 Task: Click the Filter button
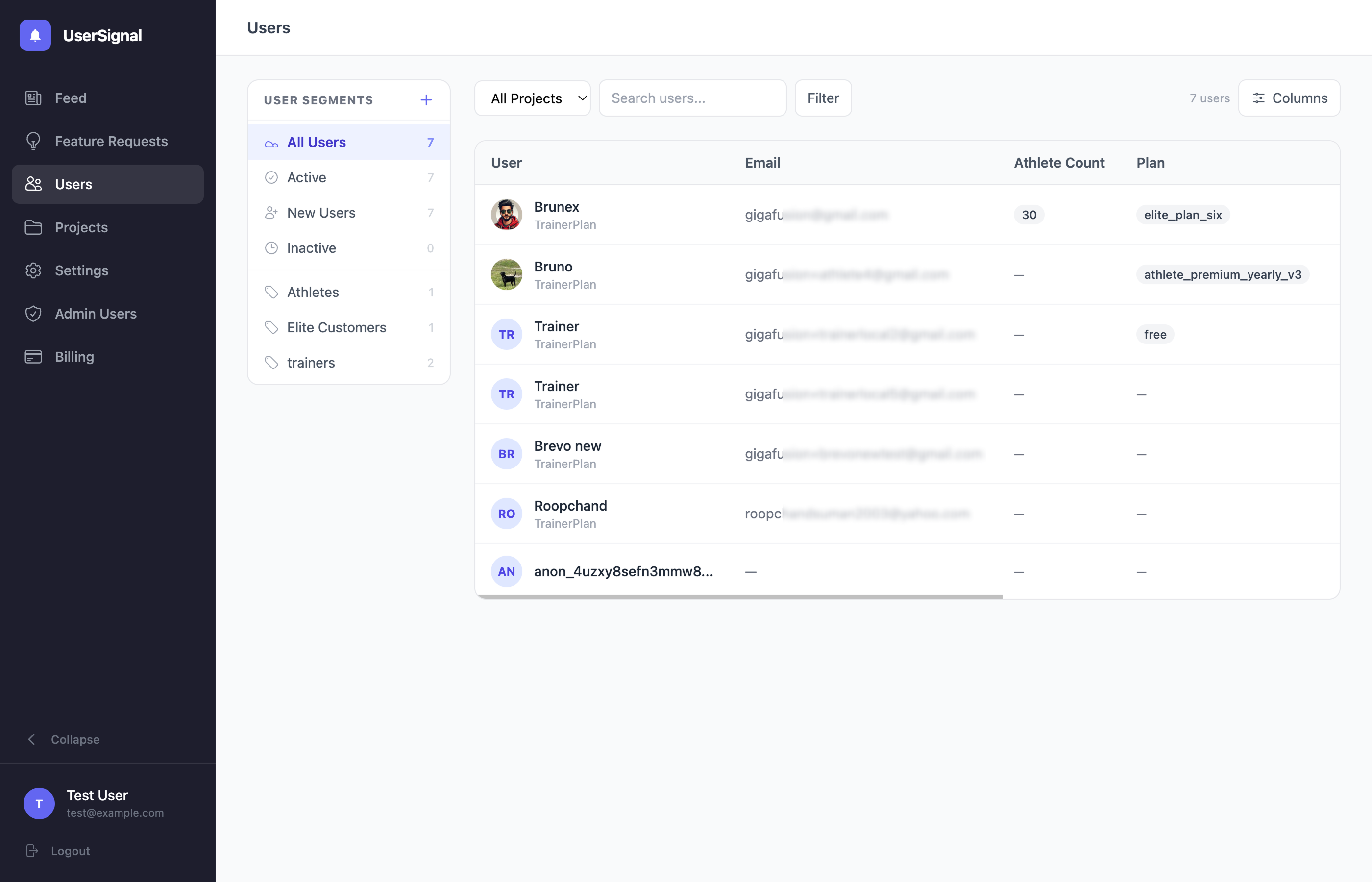tap(822, 98)
